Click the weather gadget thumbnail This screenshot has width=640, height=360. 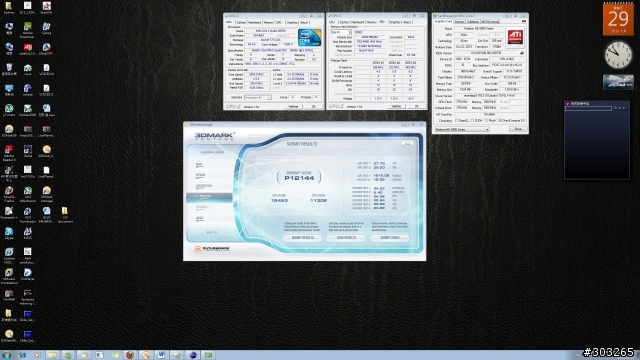click(x=618, y=82)
